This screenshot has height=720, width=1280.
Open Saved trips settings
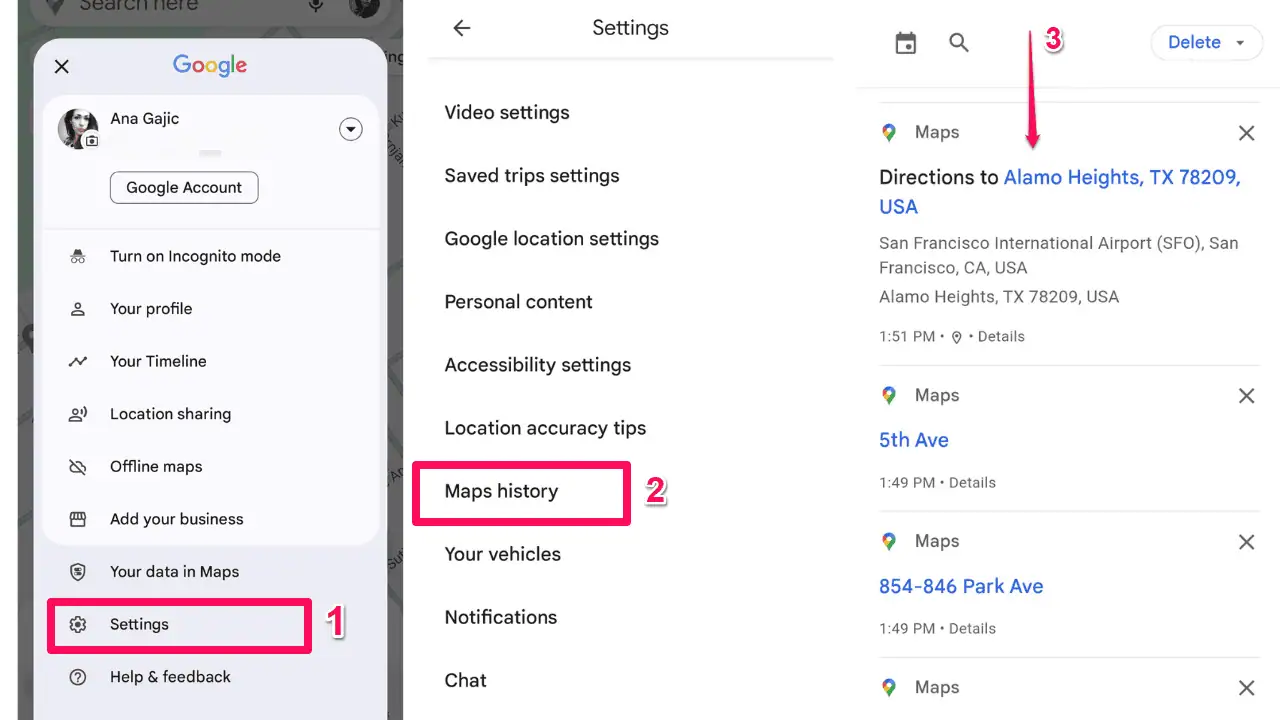point(532,176)
